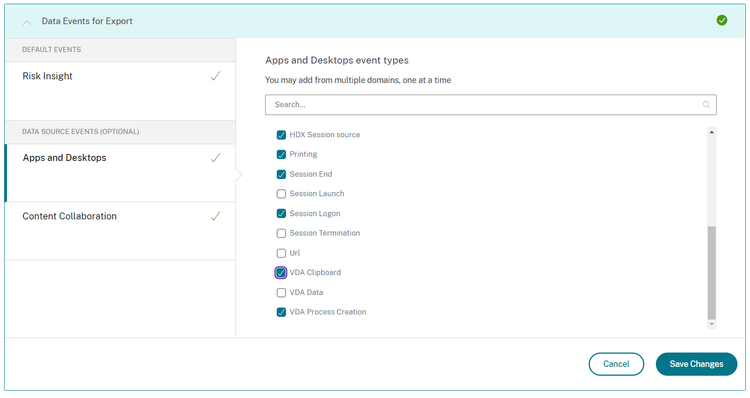This screenshot has height=398, width=750.
Task: Select Apps and Desktops data source
Action: coord(120,173)
